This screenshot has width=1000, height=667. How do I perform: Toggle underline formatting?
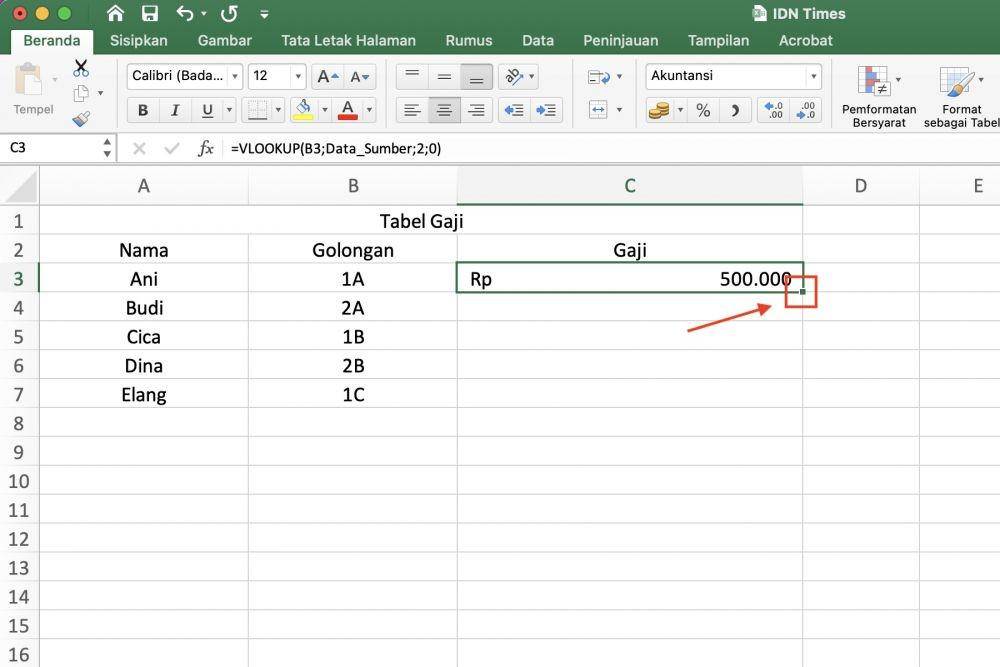point(207,110)
